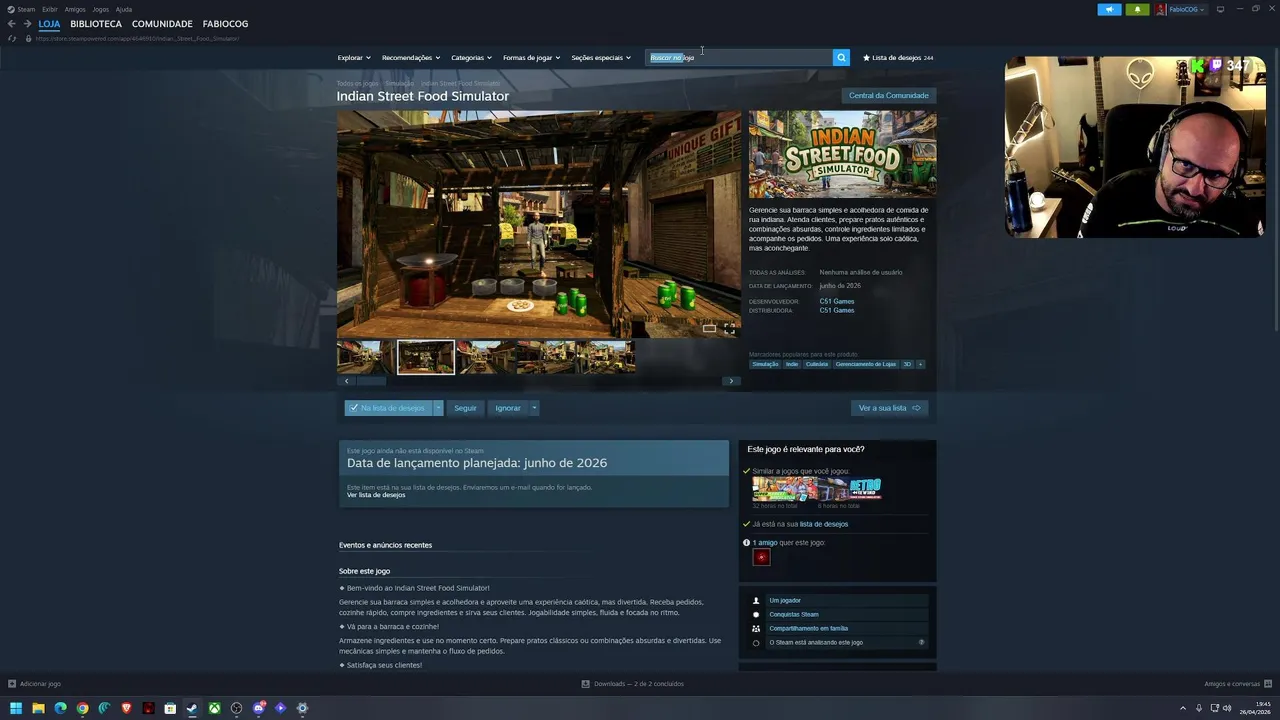Toggle the Na lista de desejos checkbox
Screen dimensions: 1280x720
354,408
